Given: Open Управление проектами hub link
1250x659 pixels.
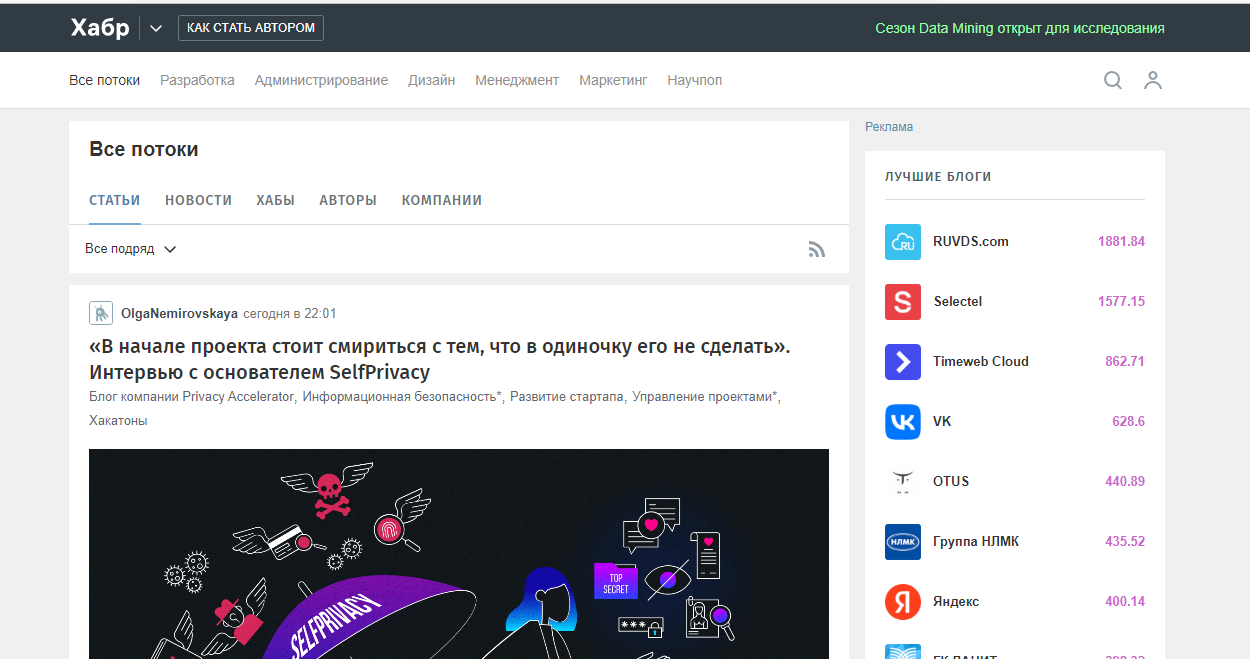Looking at the screenshot, I should pyautogui.click(x=703, y=397).
